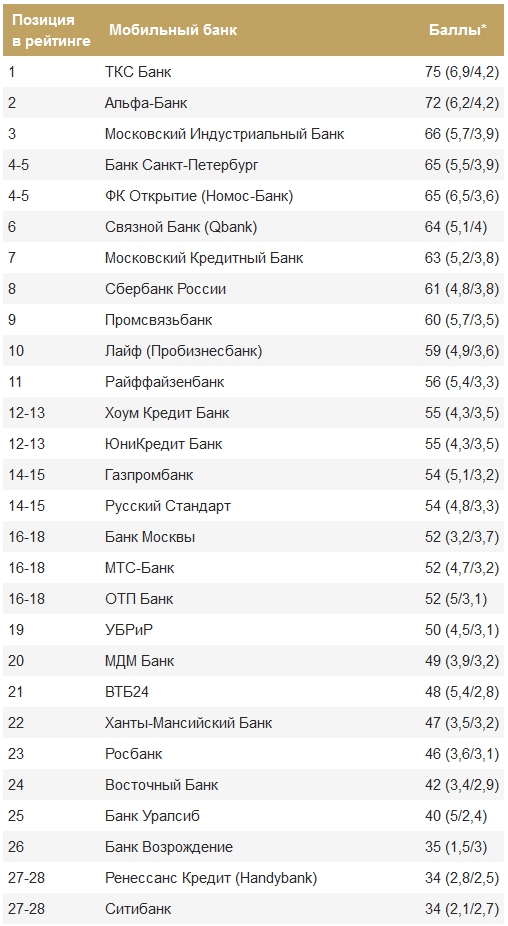Click the 'Мобильный банк' column header
The width and height of the screenshot is (508, 926).
click(172, 30)
